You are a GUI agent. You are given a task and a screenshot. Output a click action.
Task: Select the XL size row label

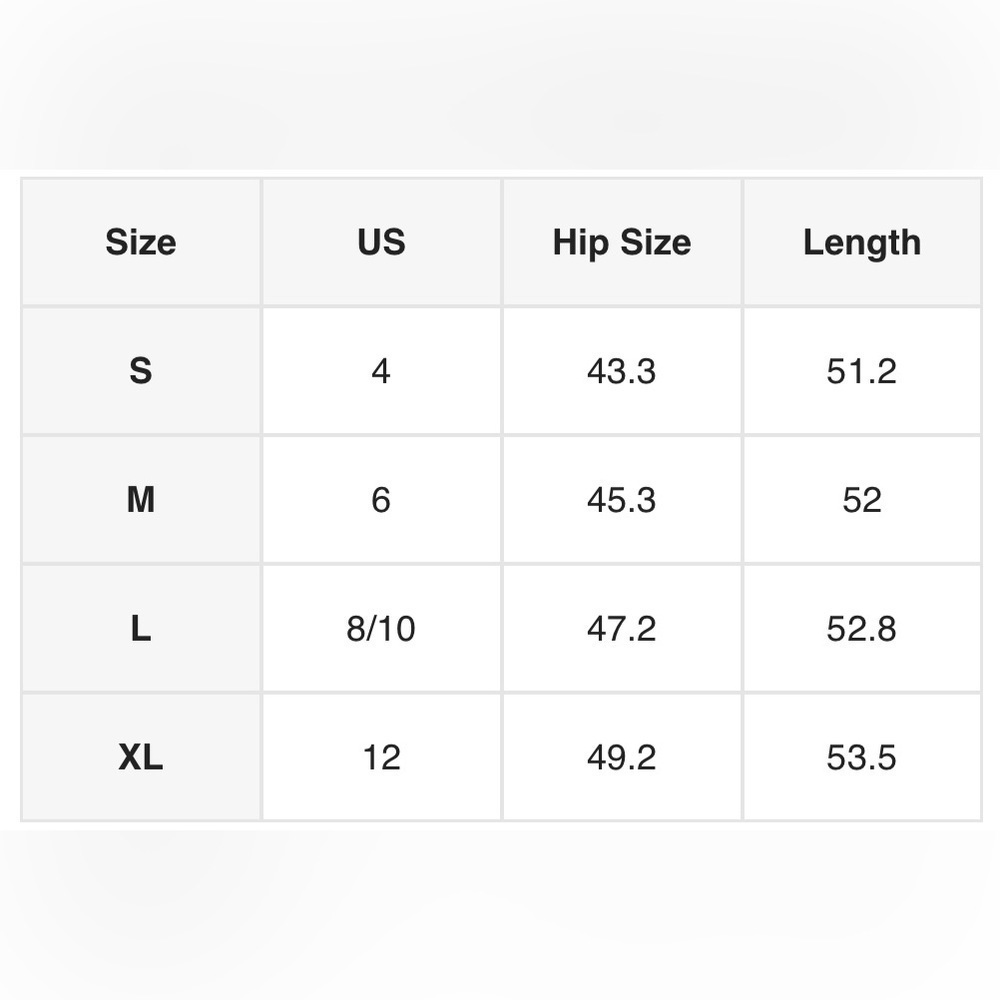[x=141, y=757]
